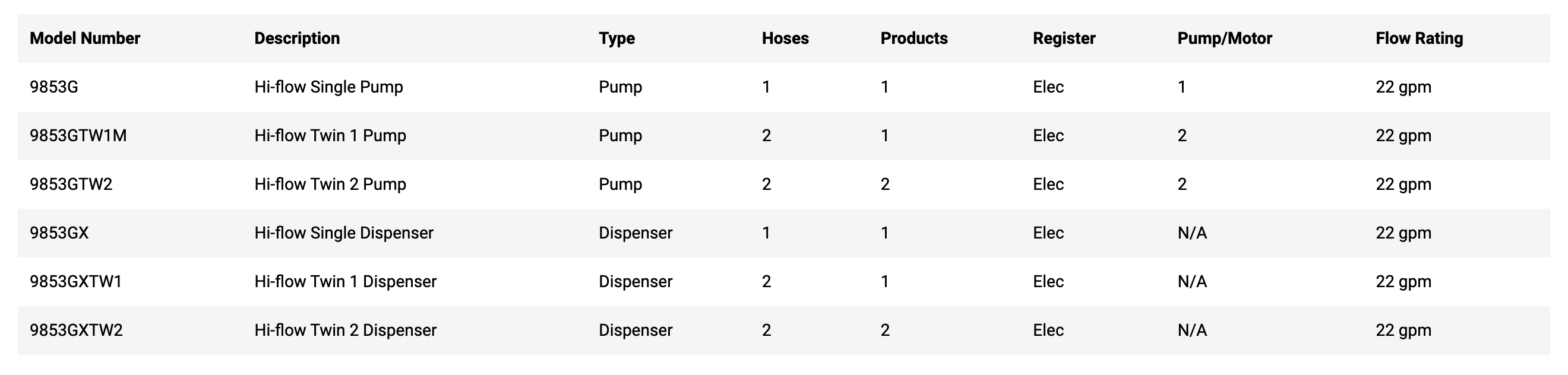The height and width of the screenshot is (375, 1568).
Task: Select model number 9853GXTW1
Action: pos(76,281)
